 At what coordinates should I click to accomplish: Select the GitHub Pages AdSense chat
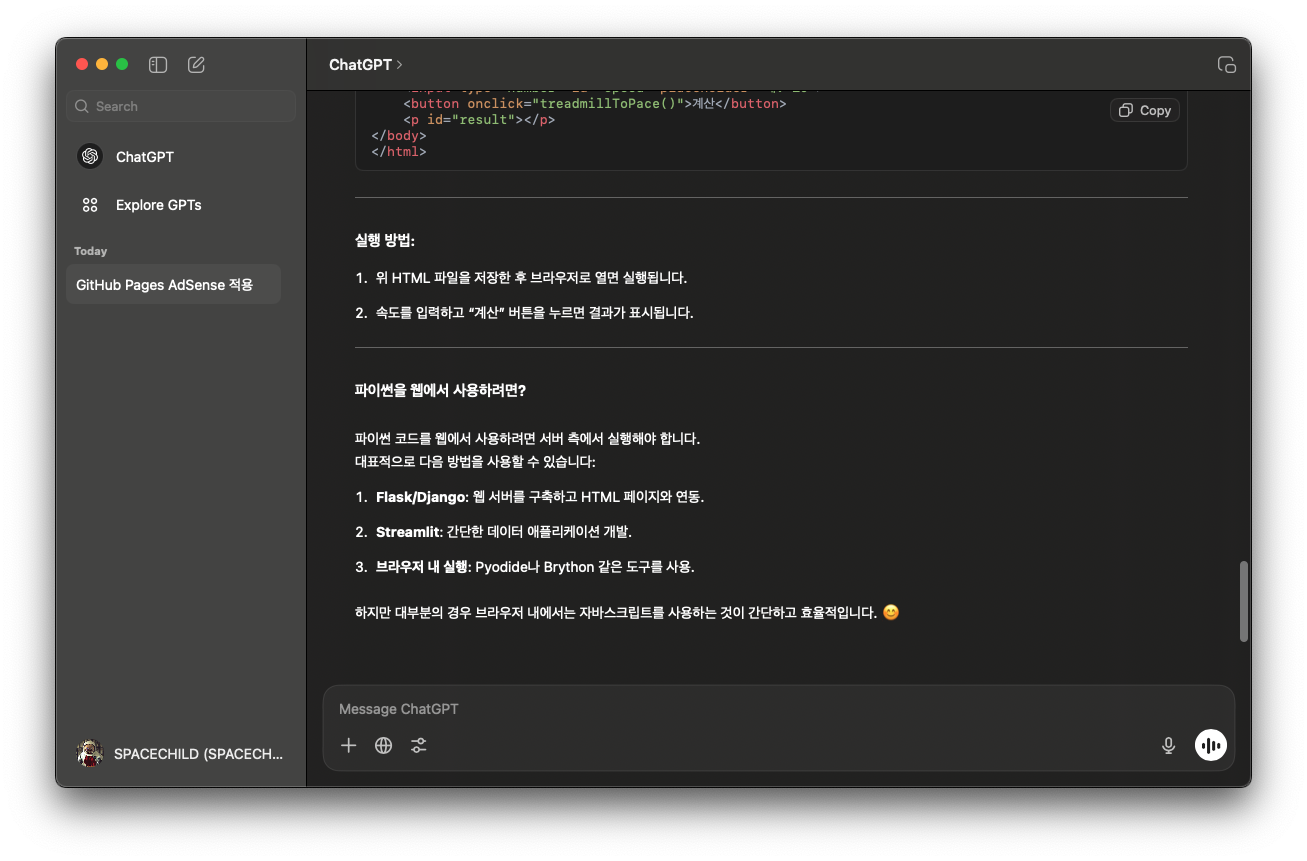tap(174, 285)
